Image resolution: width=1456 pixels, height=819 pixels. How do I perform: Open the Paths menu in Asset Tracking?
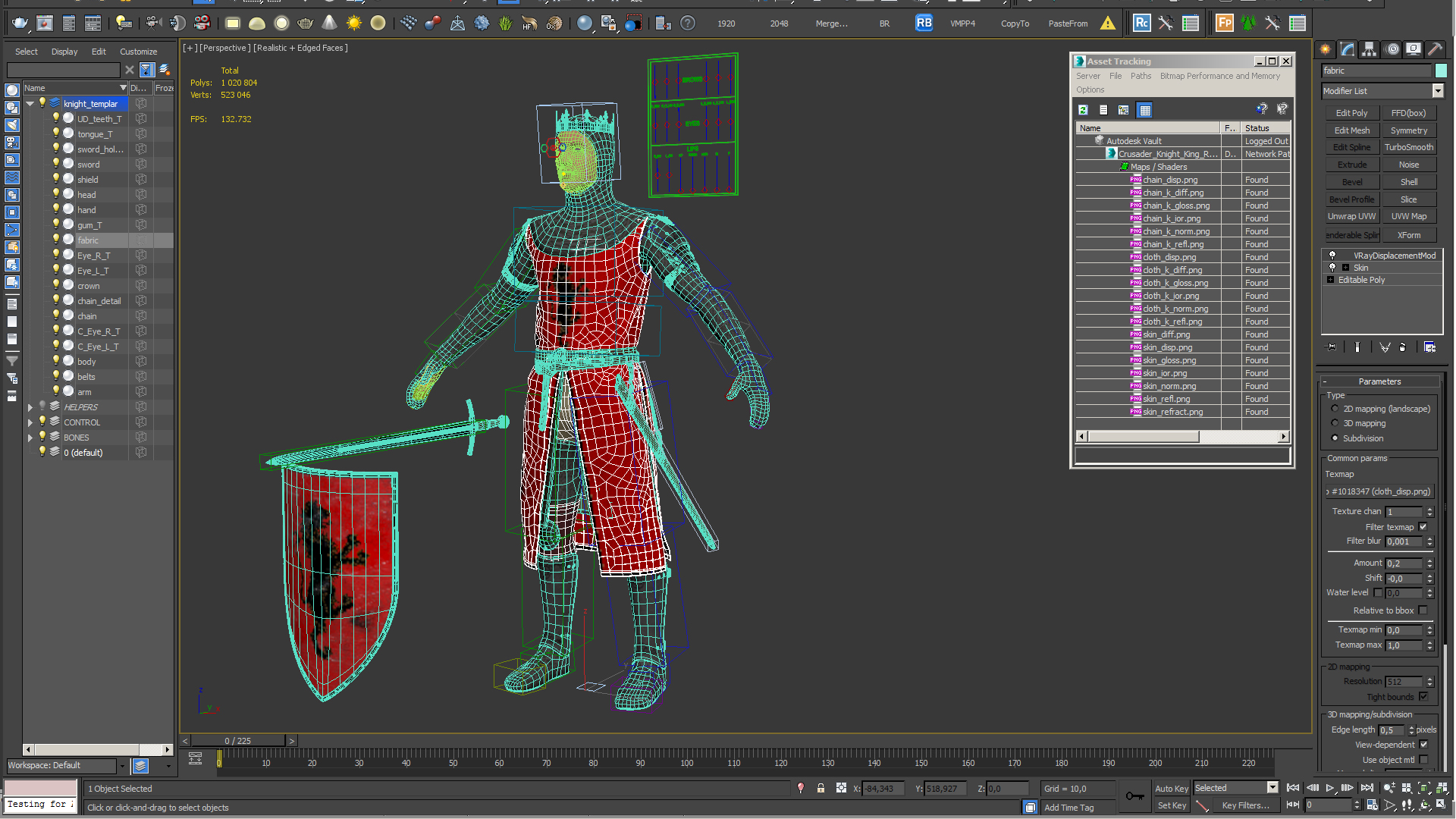(1141, 76)
